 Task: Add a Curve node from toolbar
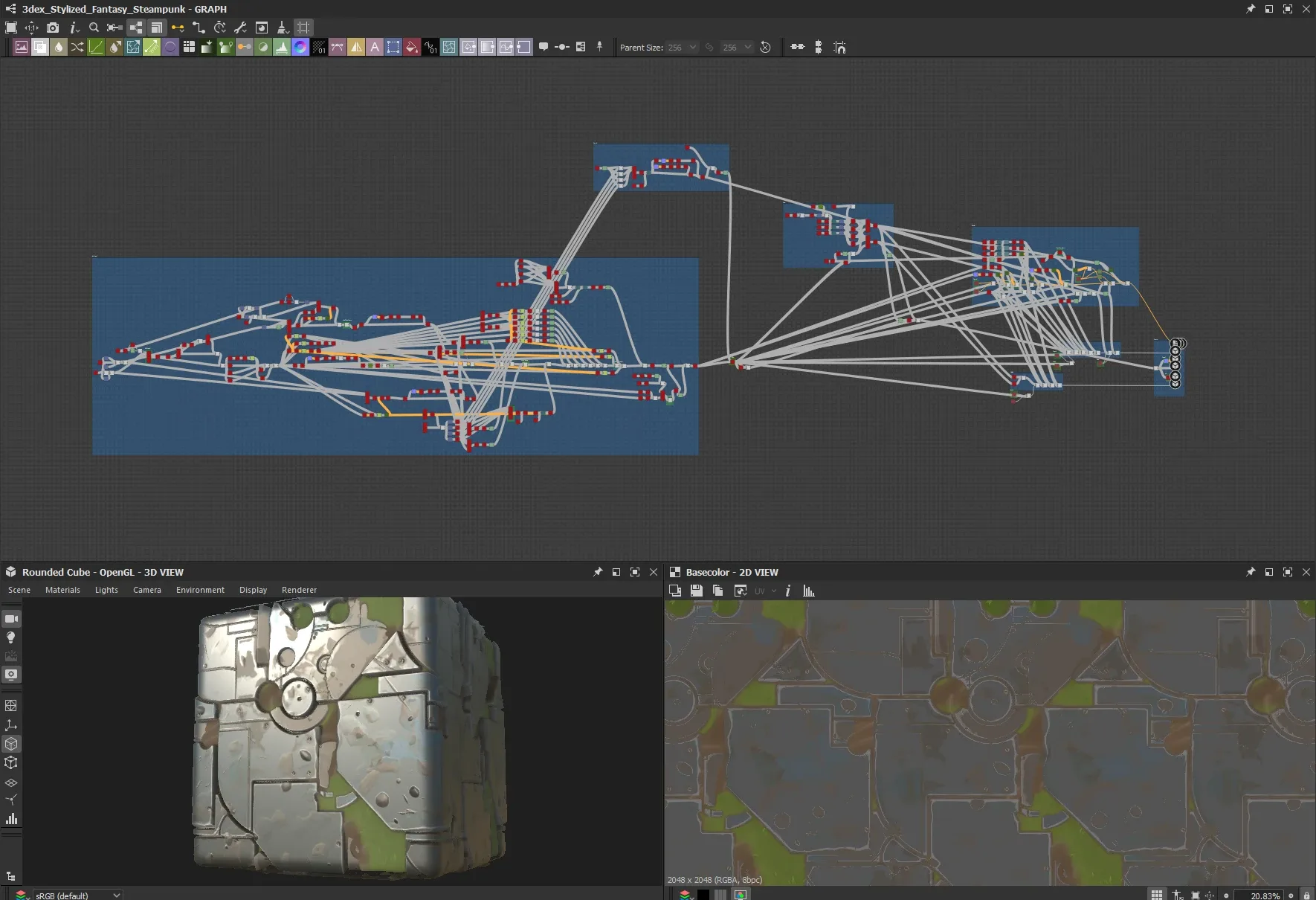click(x=96, y=47)
